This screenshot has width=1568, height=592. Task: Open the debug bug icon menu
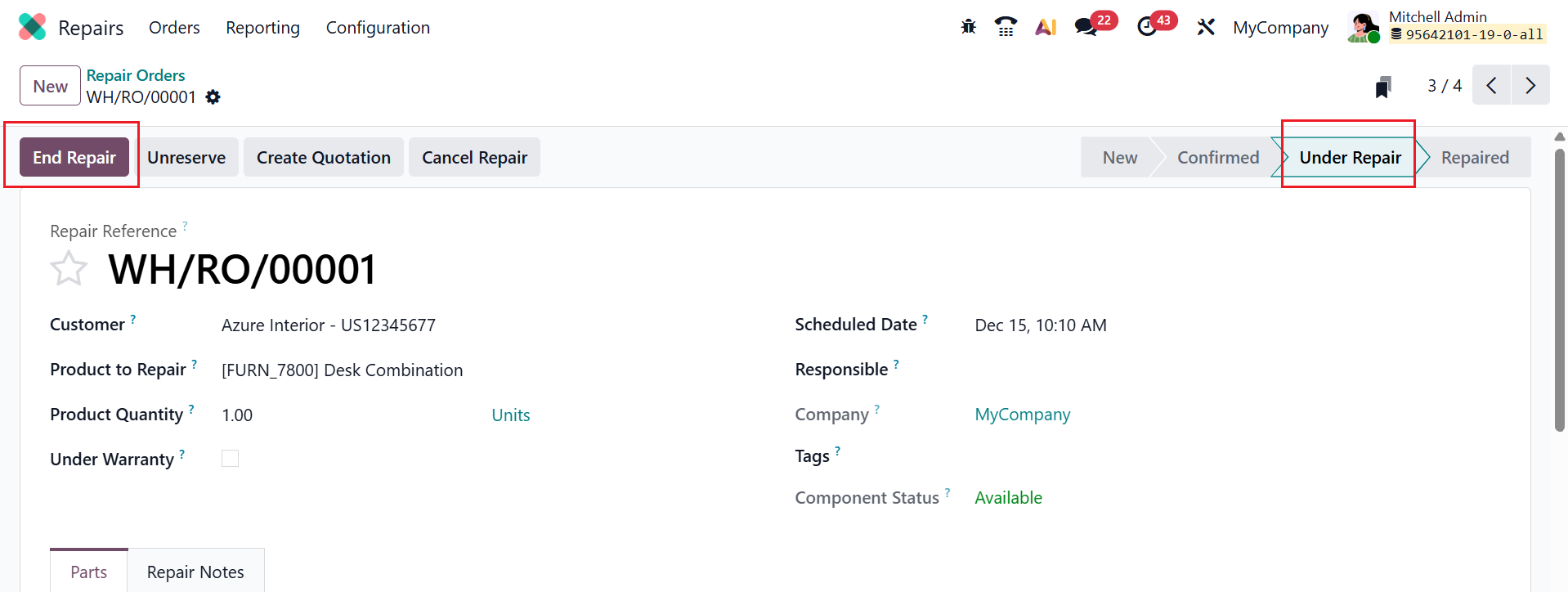968,27
